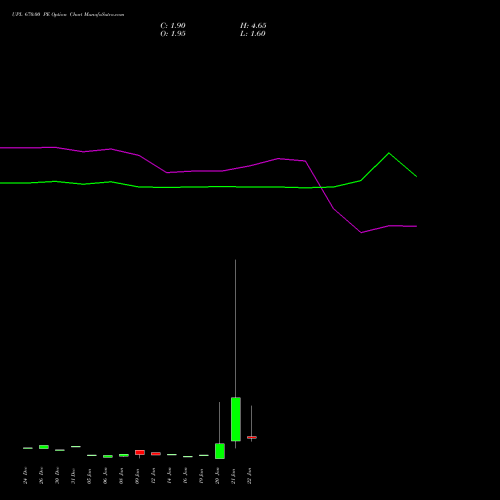Click the green candle for 08 Jan
The image size is (500, 500).
pos(124,455)
